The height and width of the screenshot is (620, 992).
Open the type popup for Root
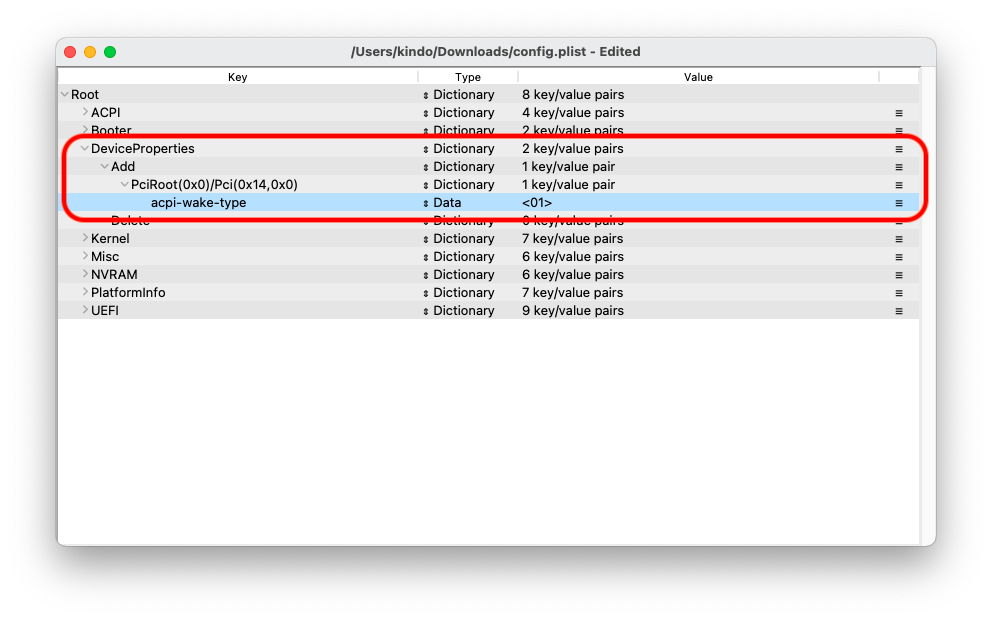point(426,95)
